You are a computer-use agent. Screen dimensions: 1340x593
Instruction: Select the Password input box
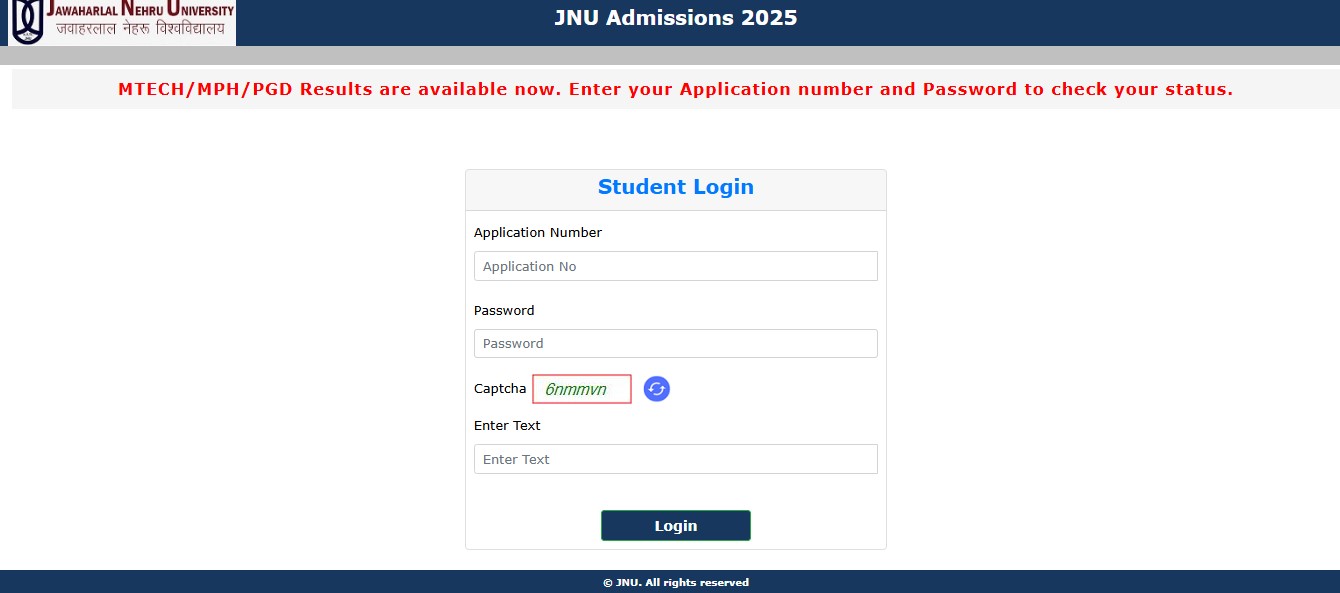click(675, 343)
